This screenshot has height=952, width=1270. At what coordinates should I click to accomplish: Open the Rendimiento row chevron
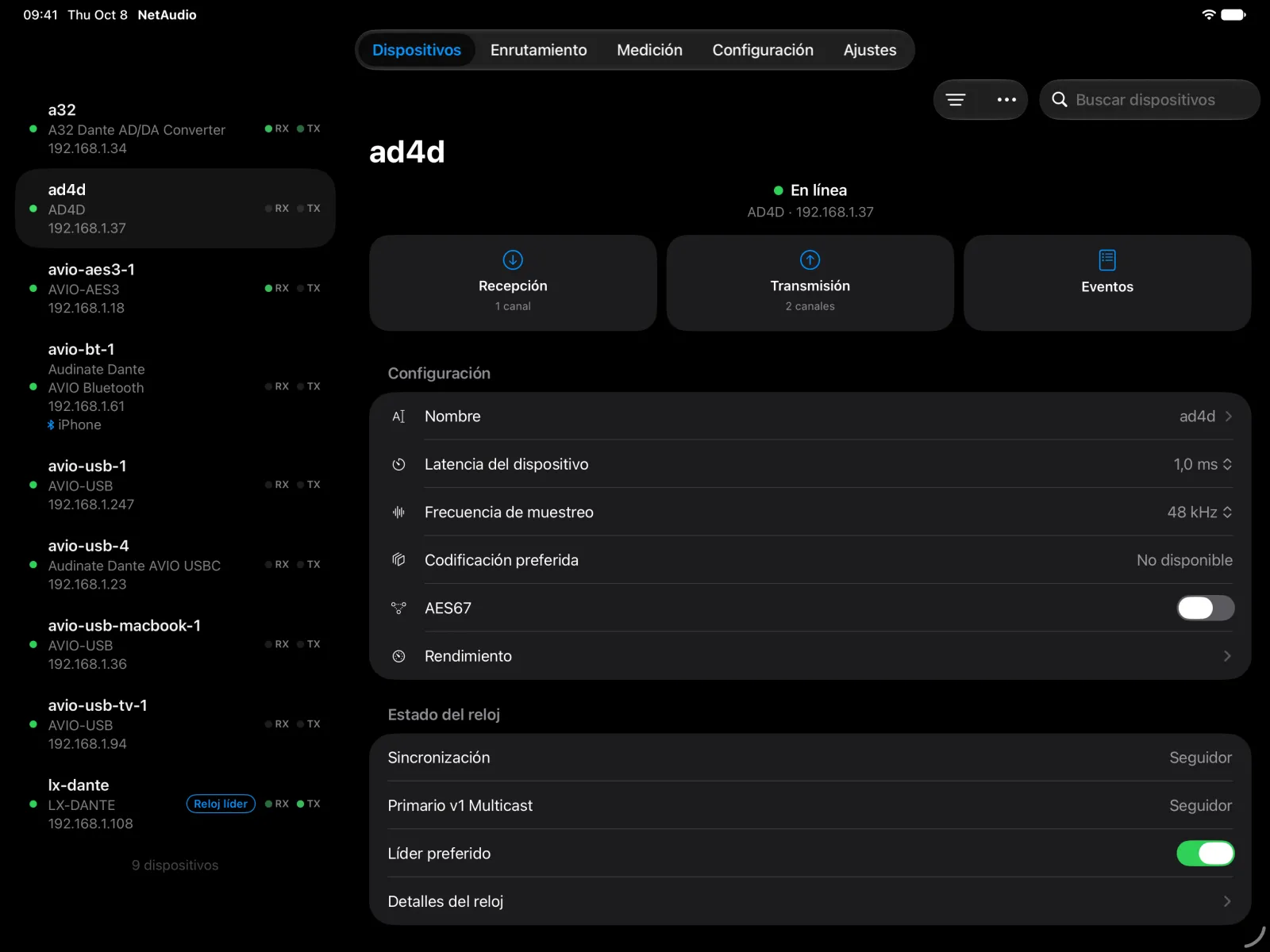point(1227,656)
